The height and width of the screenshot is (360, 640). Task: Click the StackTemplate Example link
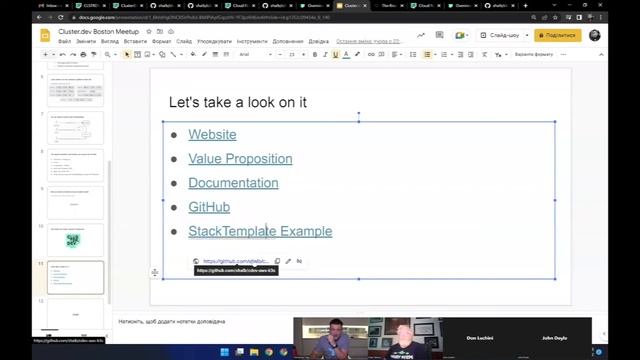click(x=260, y=231)
